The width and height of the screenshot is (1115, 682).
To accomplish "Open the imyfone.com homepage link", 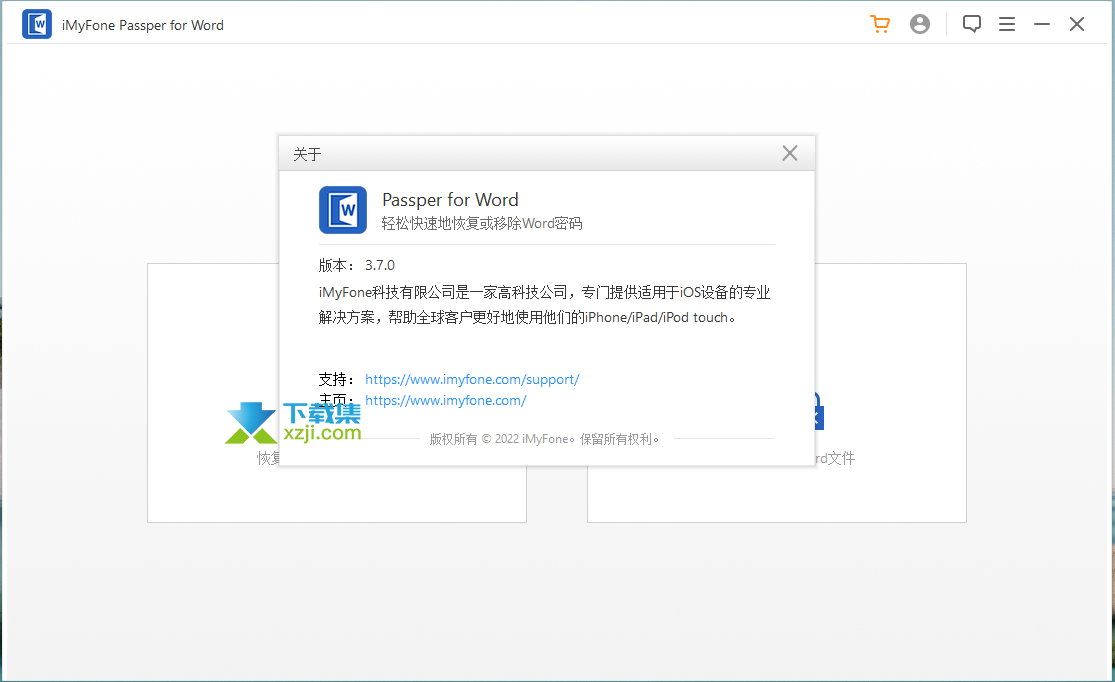I will [446, 400].
